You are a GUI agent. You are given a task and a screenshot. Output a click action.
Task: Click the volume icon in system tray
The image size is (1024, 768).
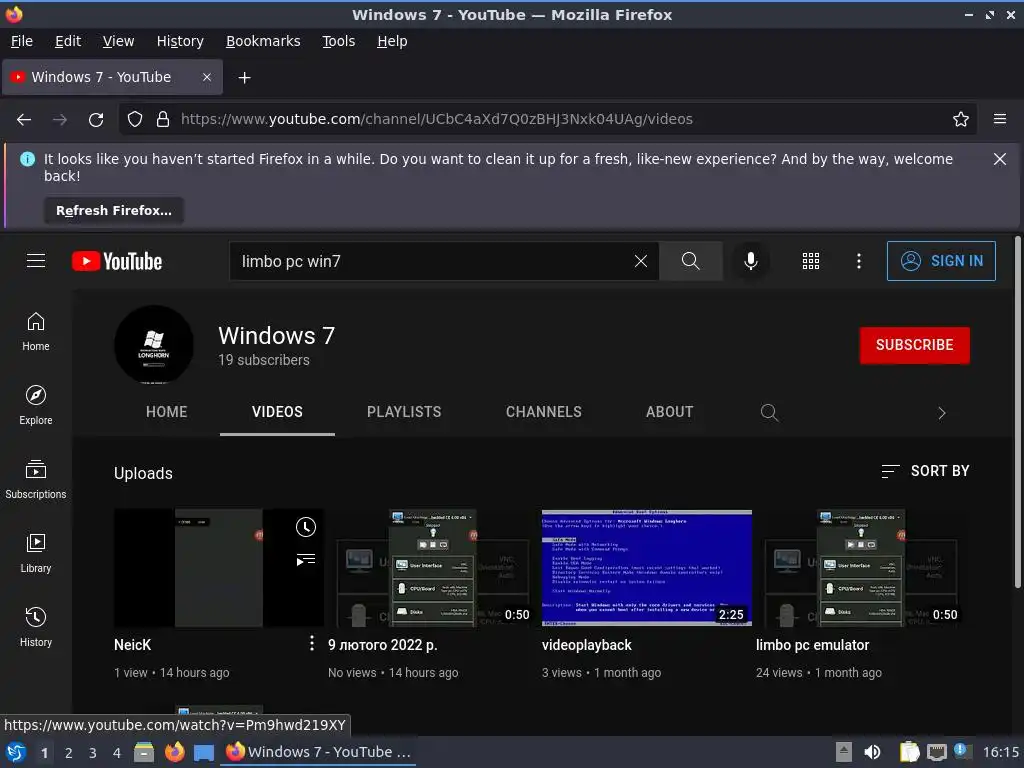[x=872, y=752]
